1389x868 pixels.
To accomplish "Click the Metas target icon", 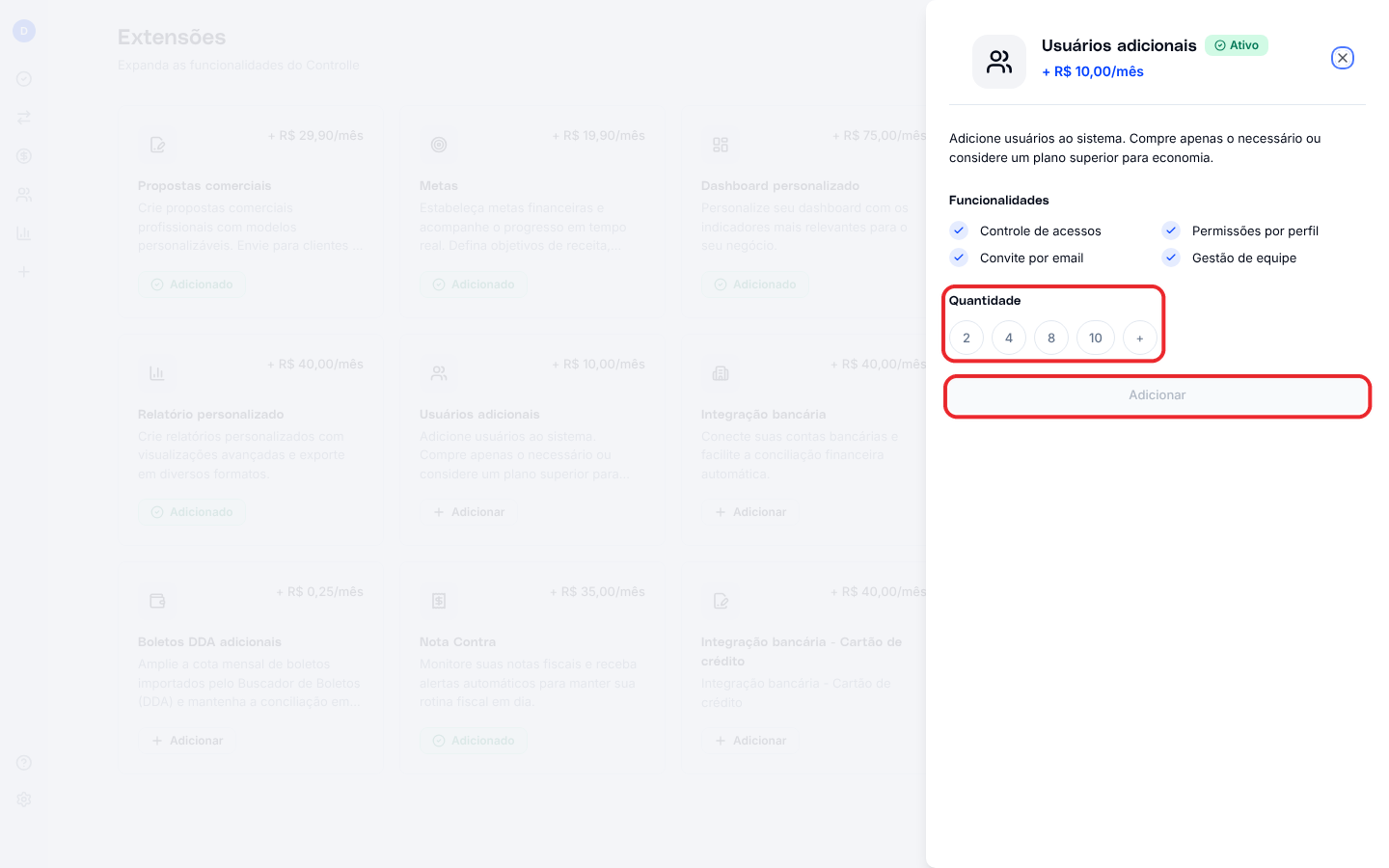I will 439,145.
